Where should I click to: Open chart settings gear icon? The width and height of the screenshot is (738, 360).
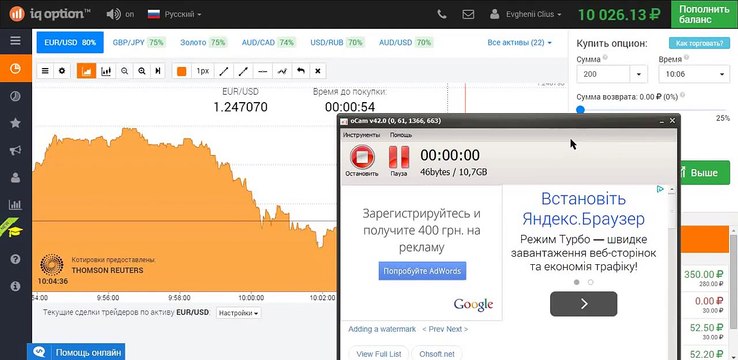tap(62, 71)
